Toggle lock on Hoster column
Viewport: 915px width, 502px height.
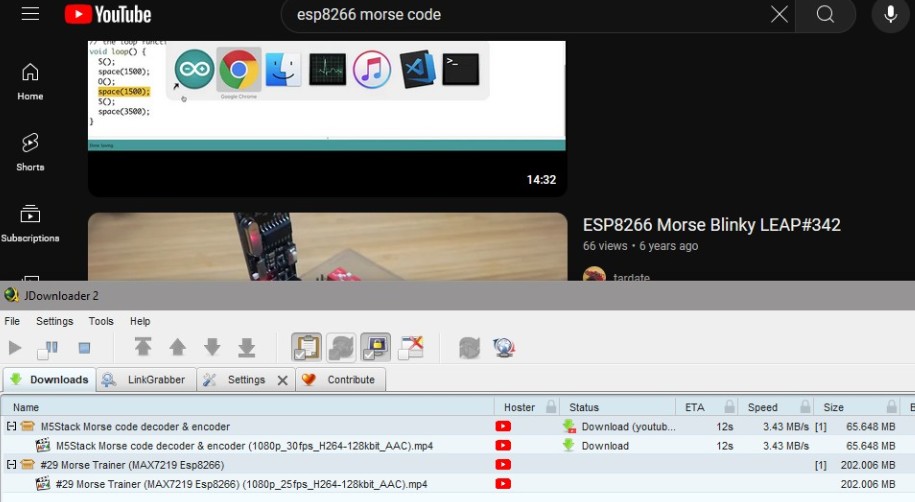[551, 407]
